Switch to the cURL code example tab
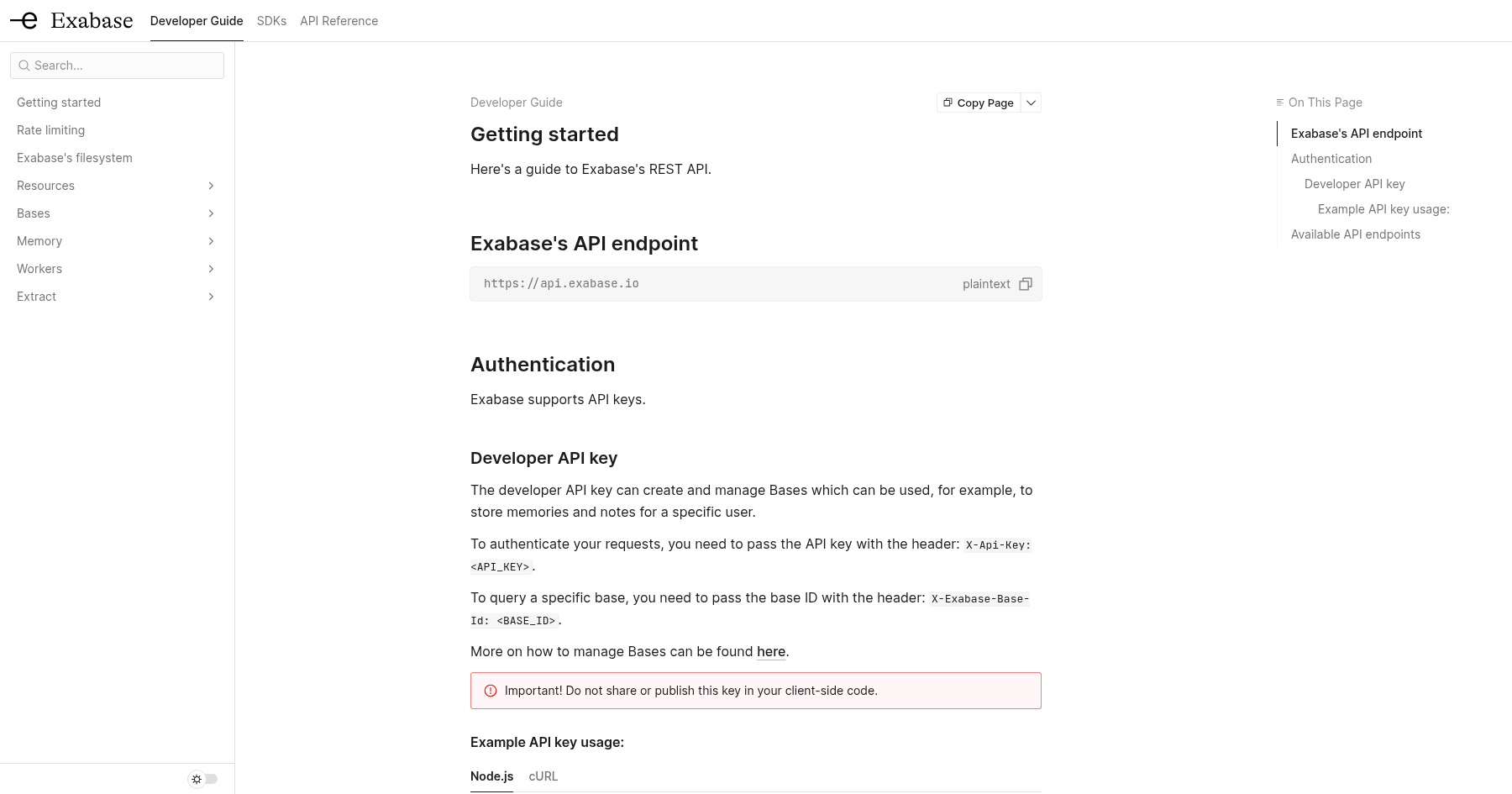The width and height of the screenshot is (1512, 794). click(543, 776)
